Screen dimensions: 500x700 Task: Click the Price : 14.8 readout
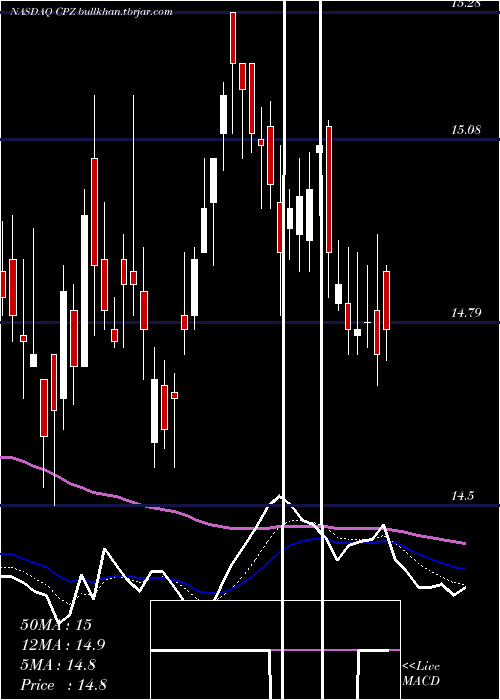(63, 685)
